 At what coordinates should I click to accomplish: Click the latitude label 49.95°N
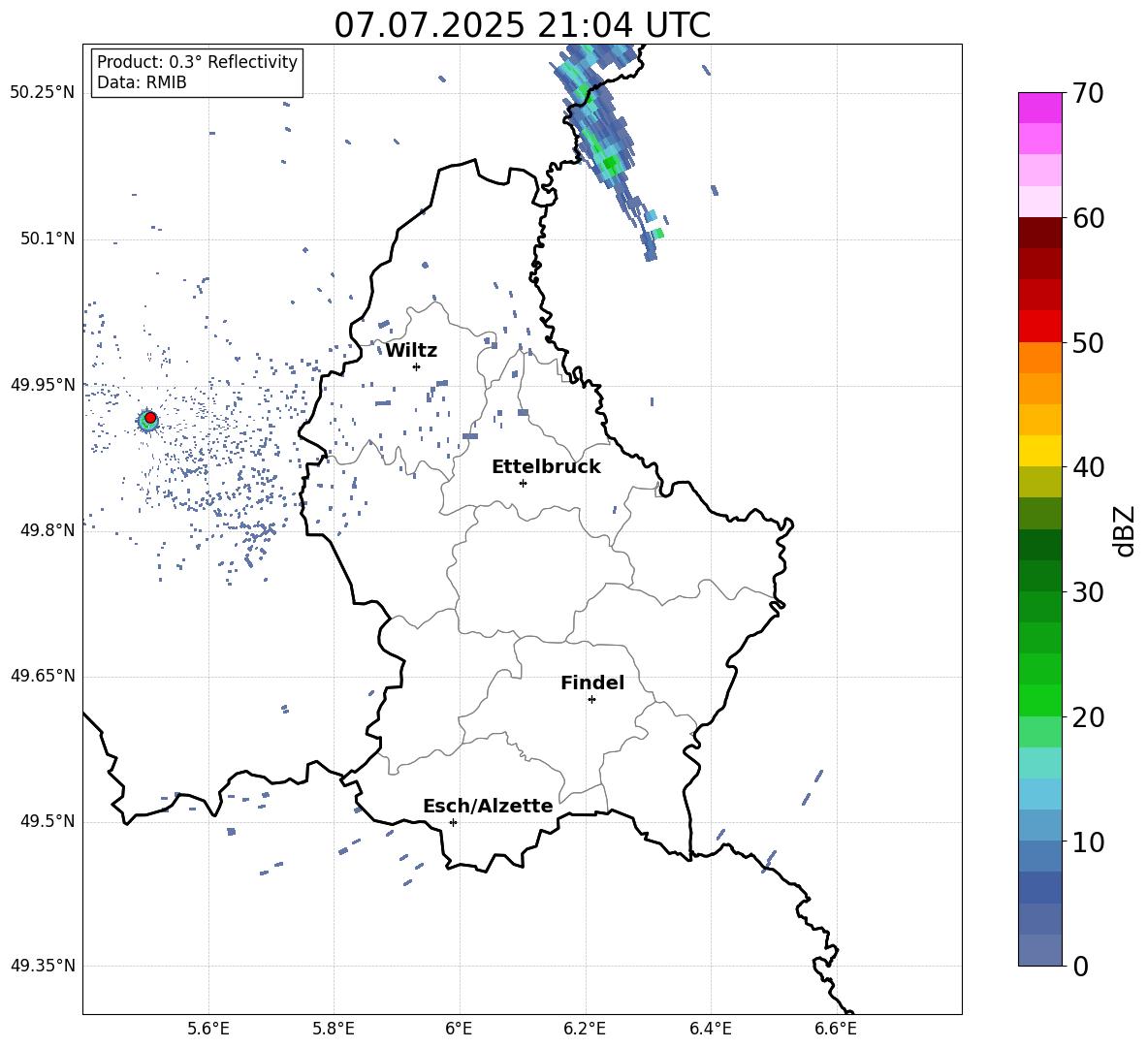click(42, 384)
